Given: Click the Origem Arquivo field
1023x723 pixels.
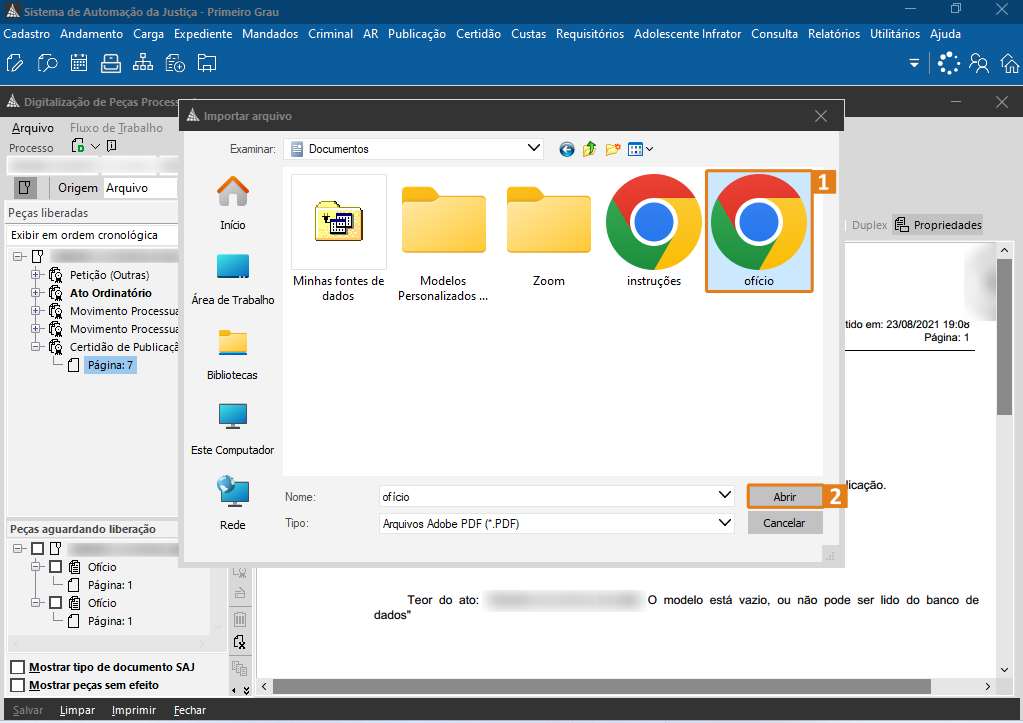Looking at the screenshot, I should pyautogui.click(x=140, y=188).
